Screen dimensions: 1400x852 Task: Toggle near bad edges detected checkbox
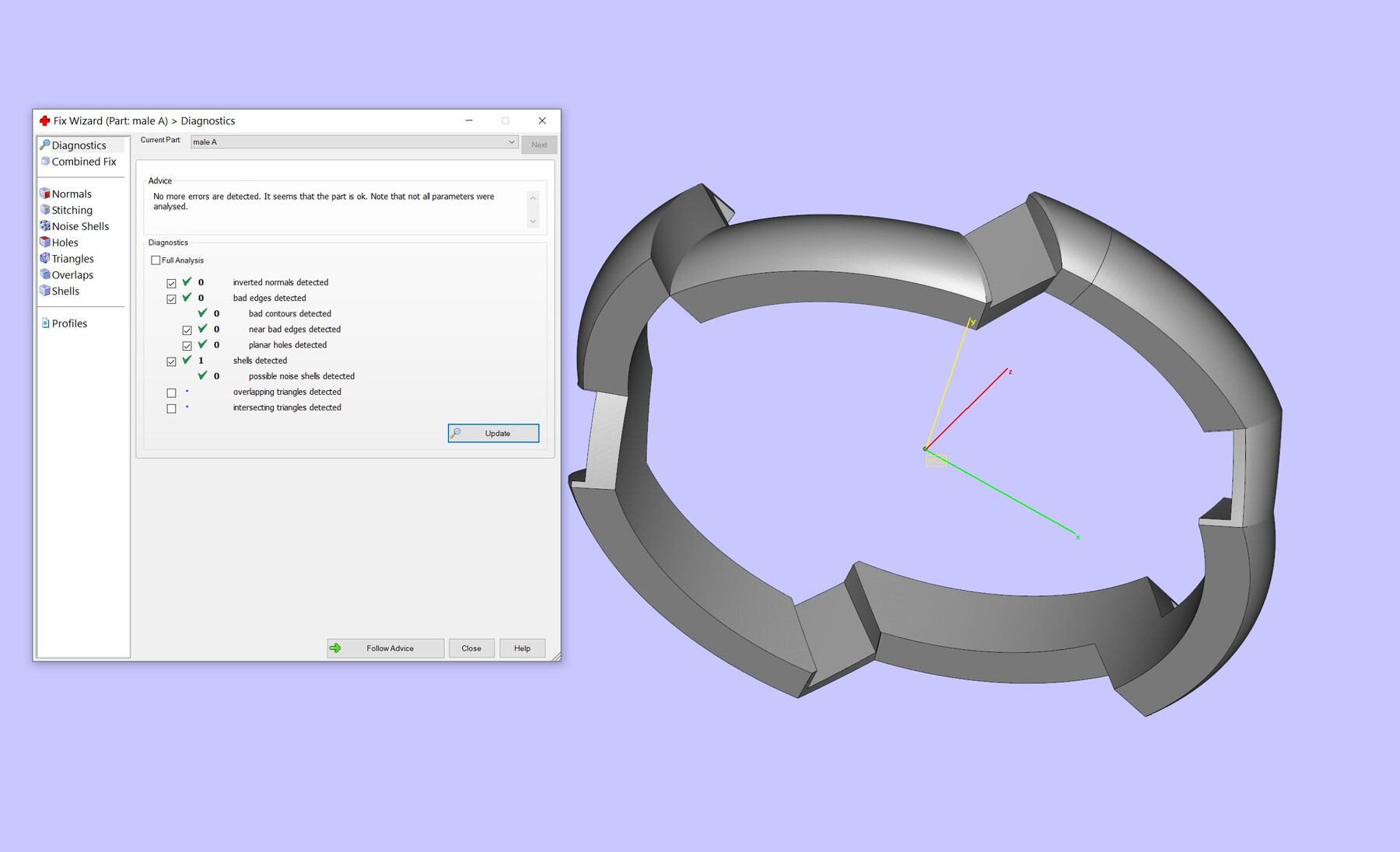tap(187, 330)
